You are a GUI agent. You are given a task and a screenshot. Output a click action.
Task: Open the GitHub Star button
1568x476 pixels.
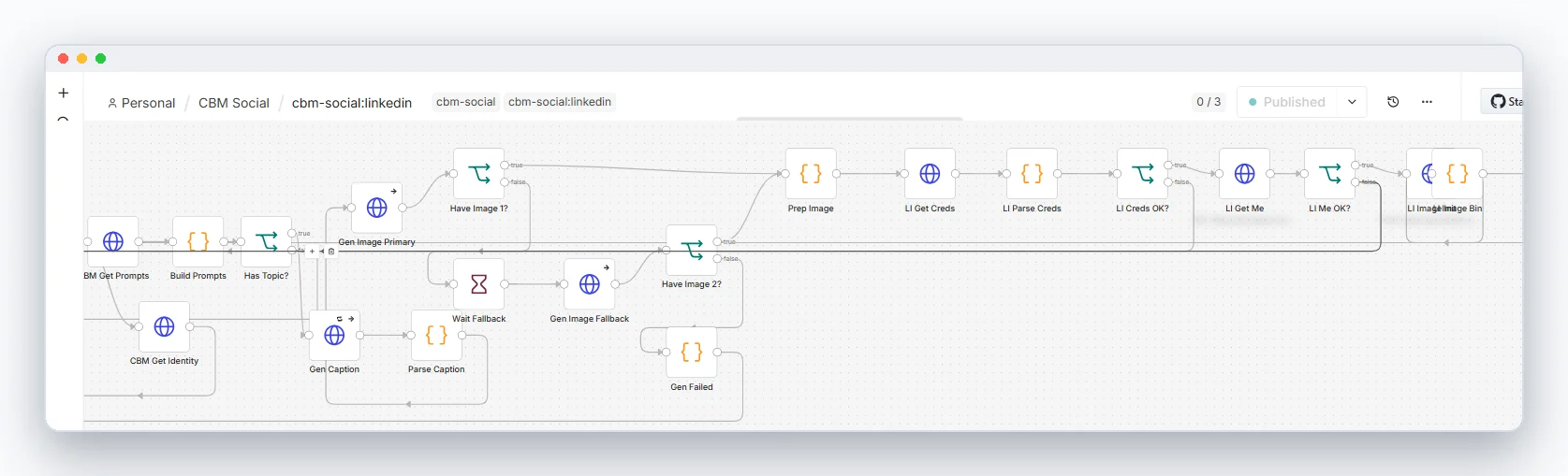point(1503,102)
